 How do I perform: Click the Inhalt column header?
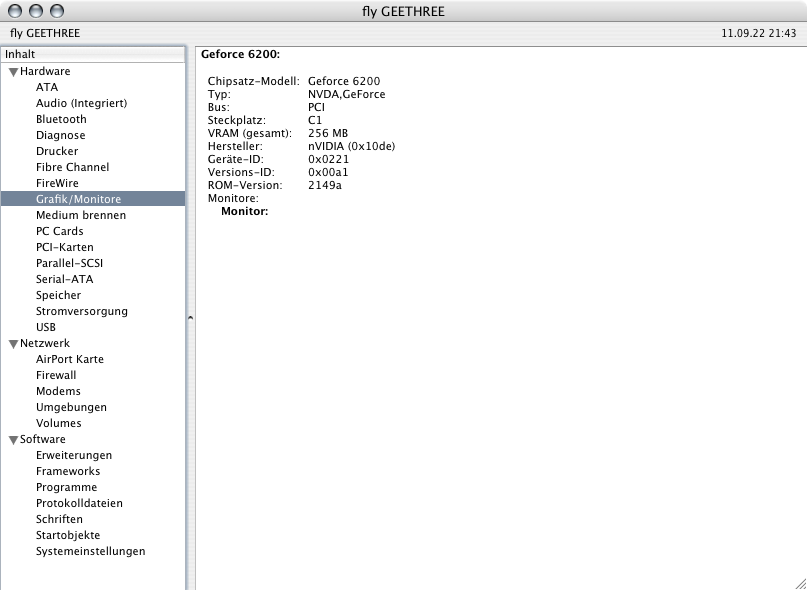[x=93, y=54]
